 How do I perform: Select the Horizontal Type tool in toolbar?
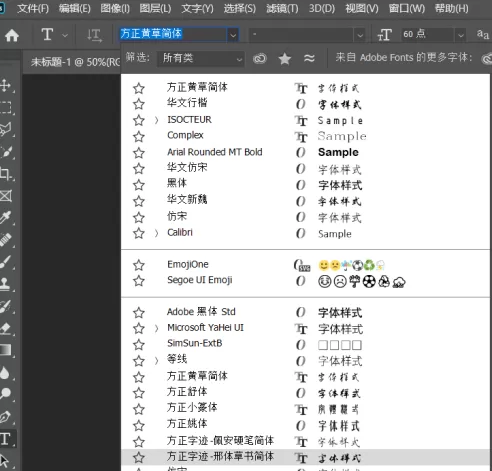pyautogui.click(x=6, y=438)
